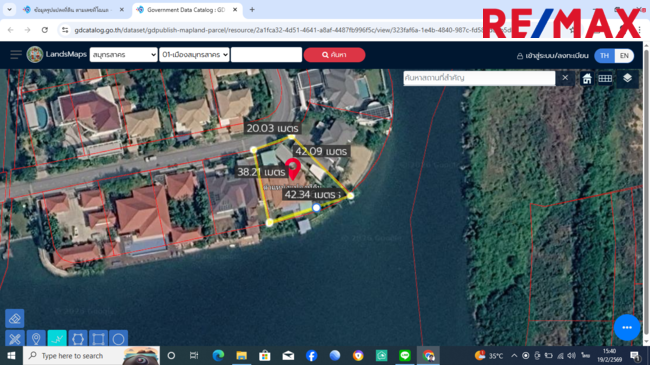This screenshot has width=650, height=365.
Task: Click the crossed pencil and ruler tool
Action: pyautogui.click(x=15, y=339)
